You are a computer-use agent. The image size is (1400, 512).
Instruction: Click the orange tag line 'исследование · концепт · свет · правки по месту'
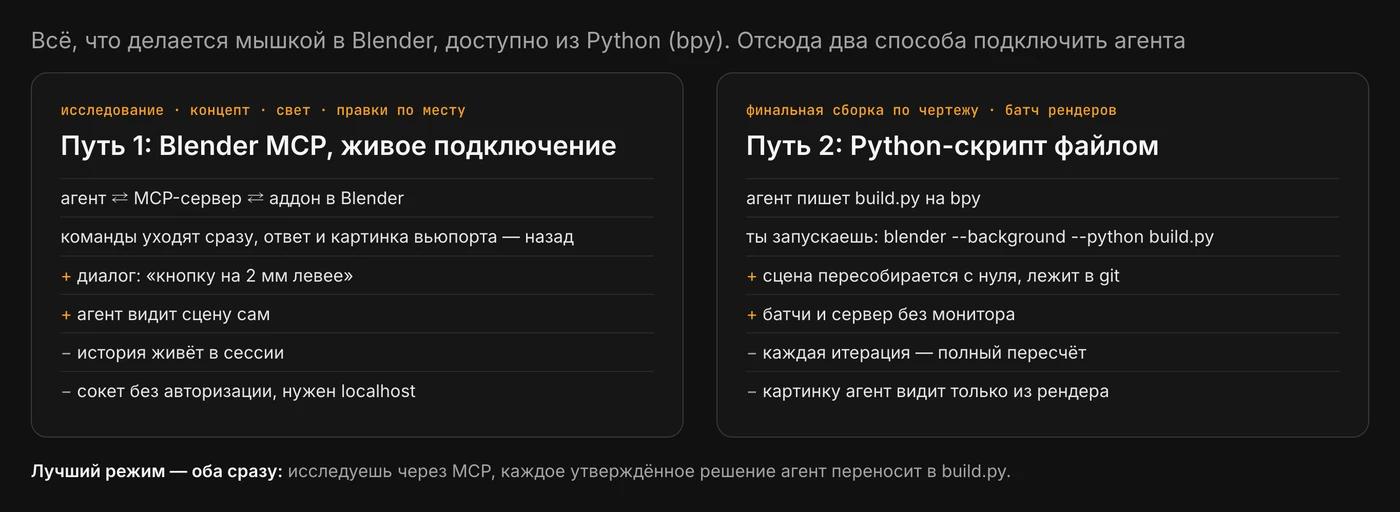263,110
